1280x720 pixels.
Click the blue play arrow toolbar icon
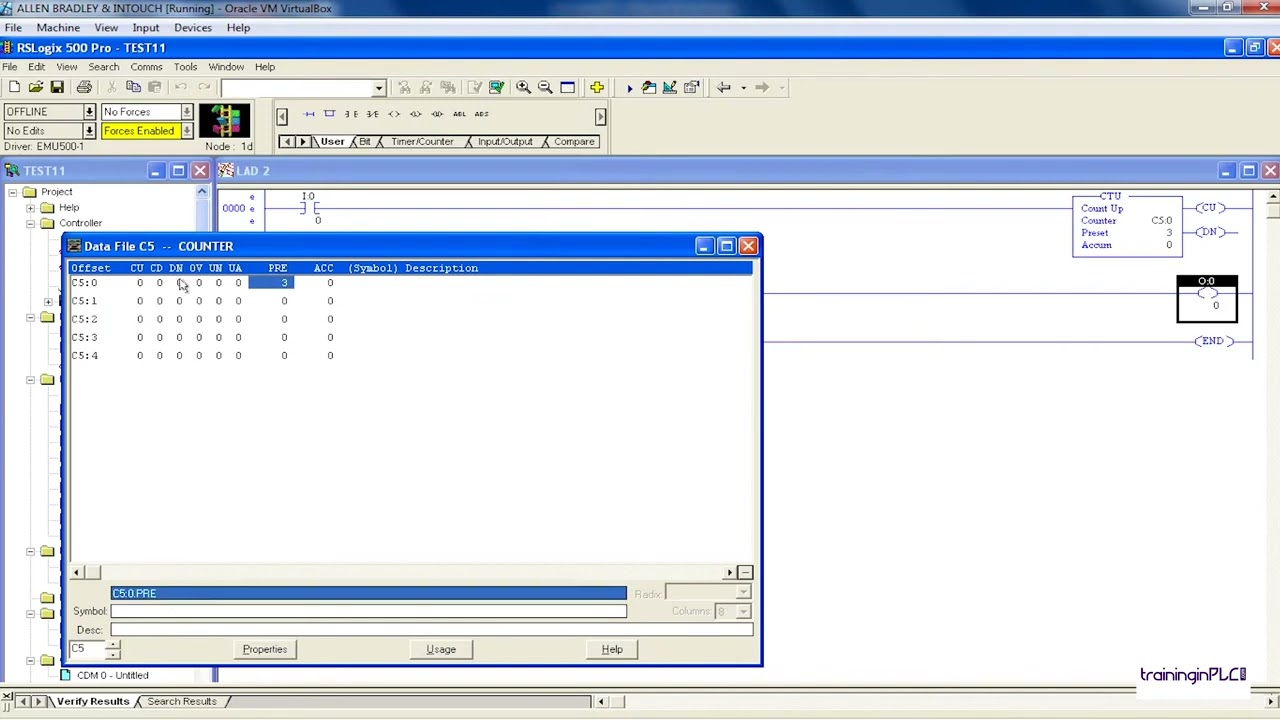click(629, 88)
